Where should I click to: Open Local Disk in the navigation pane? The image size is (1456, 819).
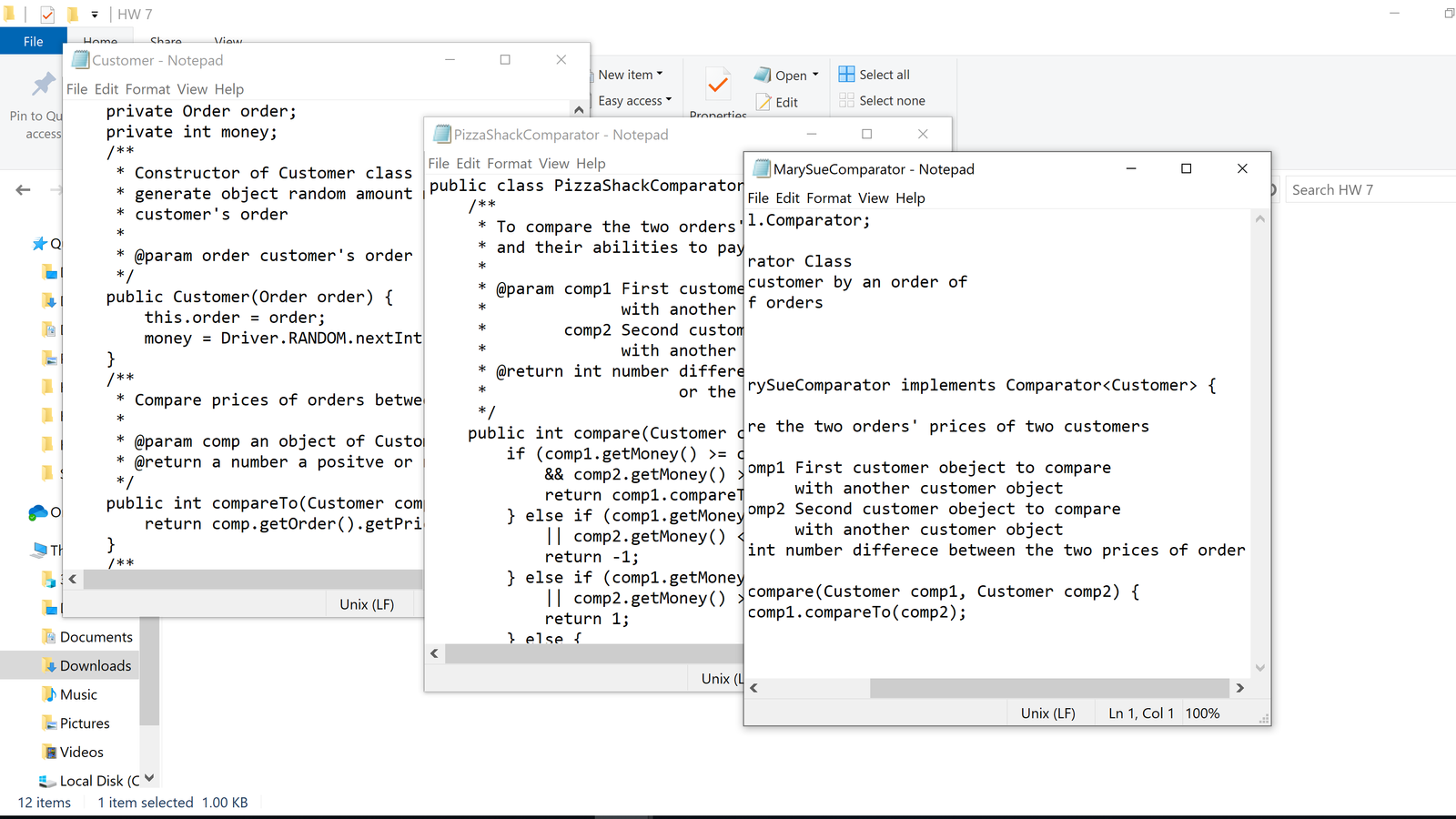91,781
